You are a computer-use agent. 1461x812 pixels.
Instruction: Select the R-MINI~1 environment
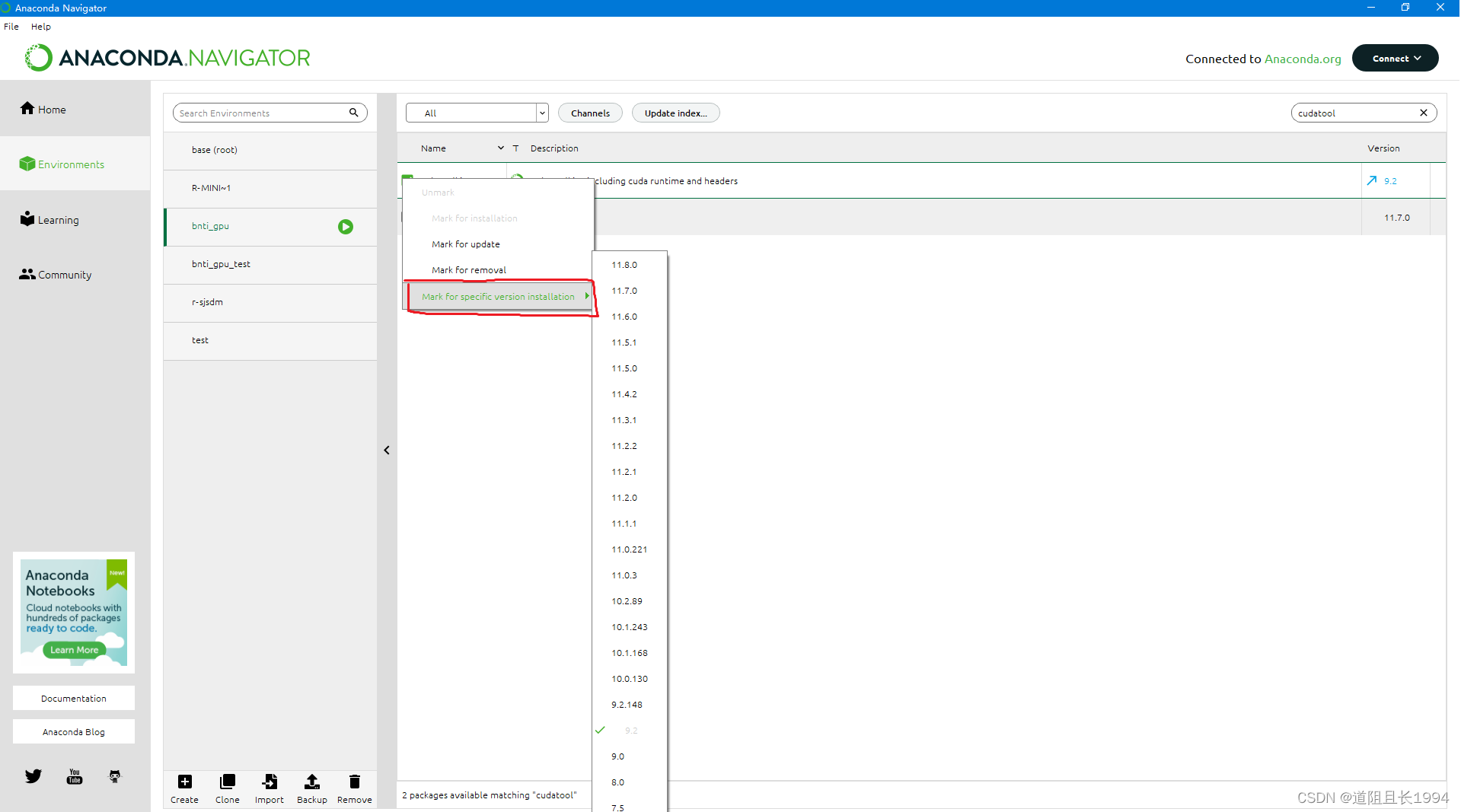coord(270,188)
